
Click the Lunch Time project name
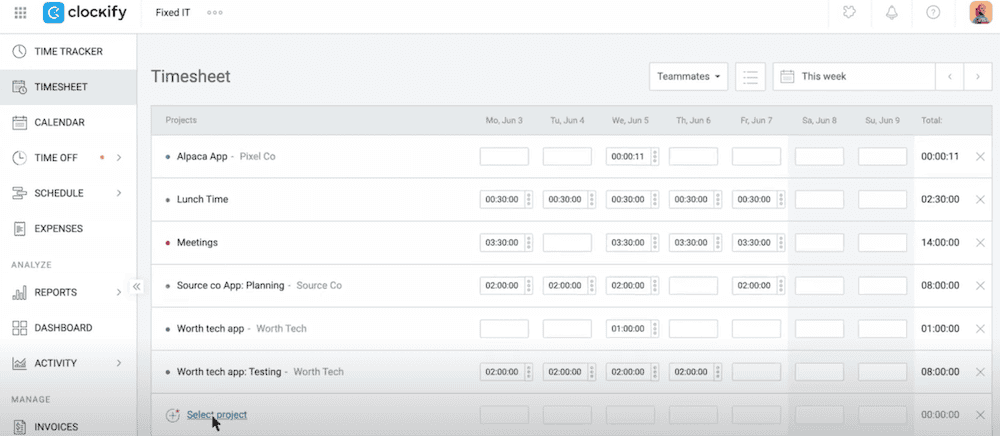click(x=202, y=200)
